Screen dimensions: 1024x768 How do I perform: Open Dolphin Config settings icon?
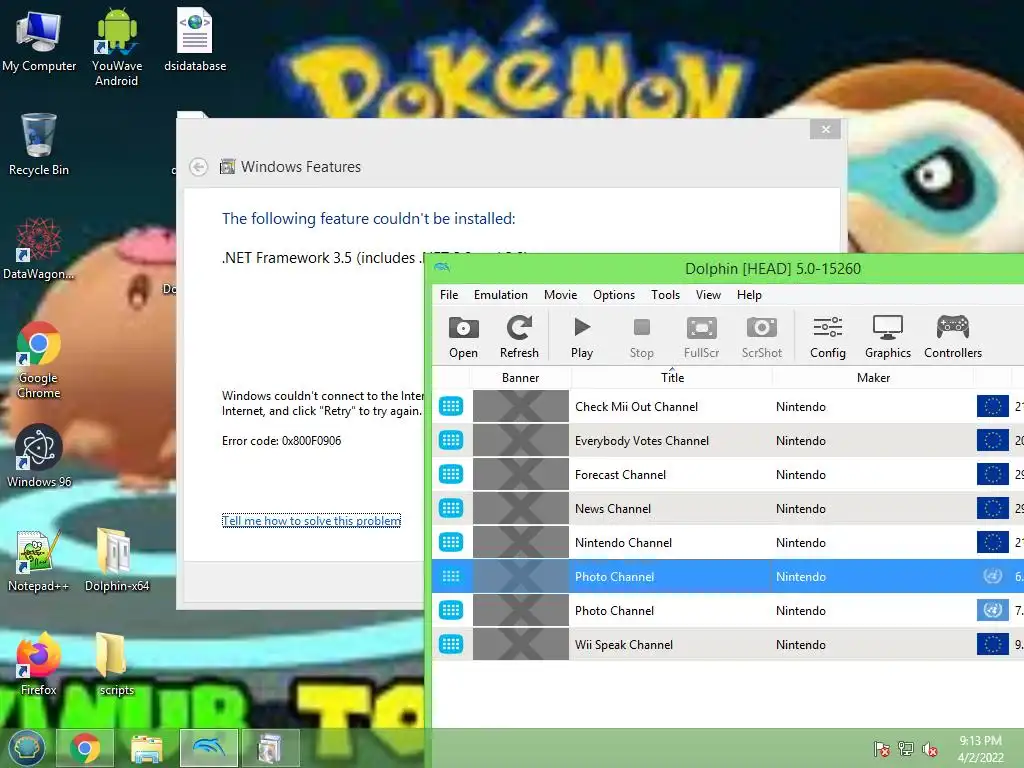tap(827, 337)
